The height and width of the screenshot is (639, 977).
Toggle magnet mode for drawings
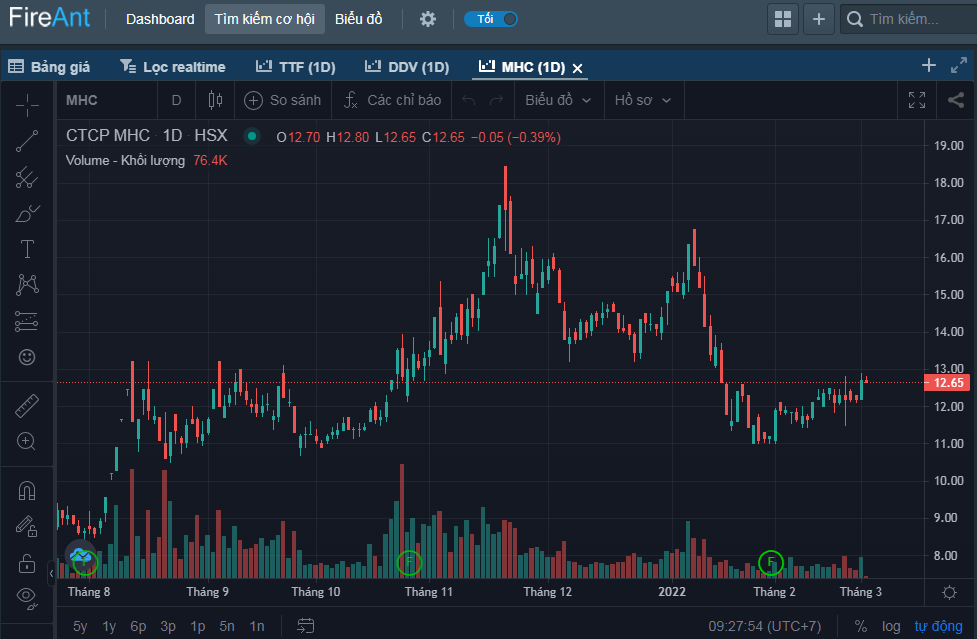[27, 490]
